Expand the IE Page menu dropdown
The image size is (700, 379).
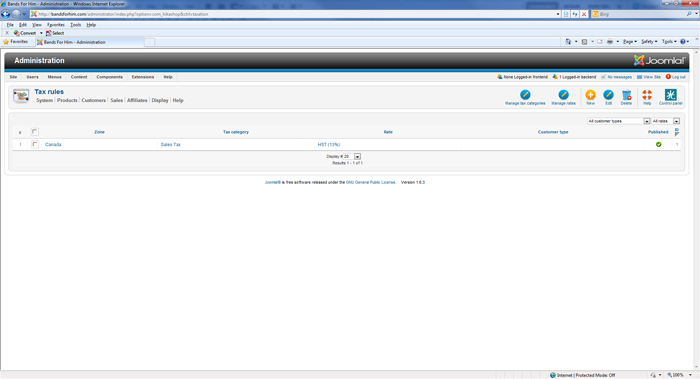(x=629, y=42)
